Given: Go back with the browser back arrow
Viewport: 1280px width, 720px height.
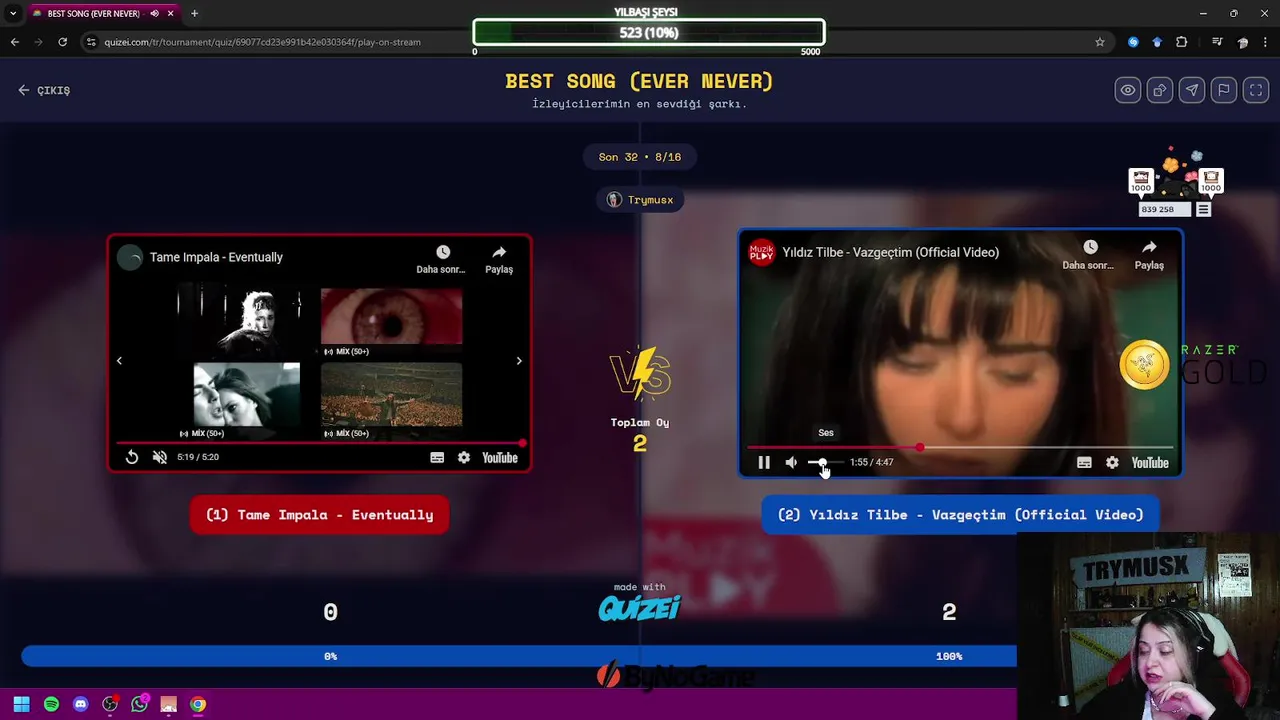Looking at the screenshot, I should pyautogui.click(x=15, y=42).
